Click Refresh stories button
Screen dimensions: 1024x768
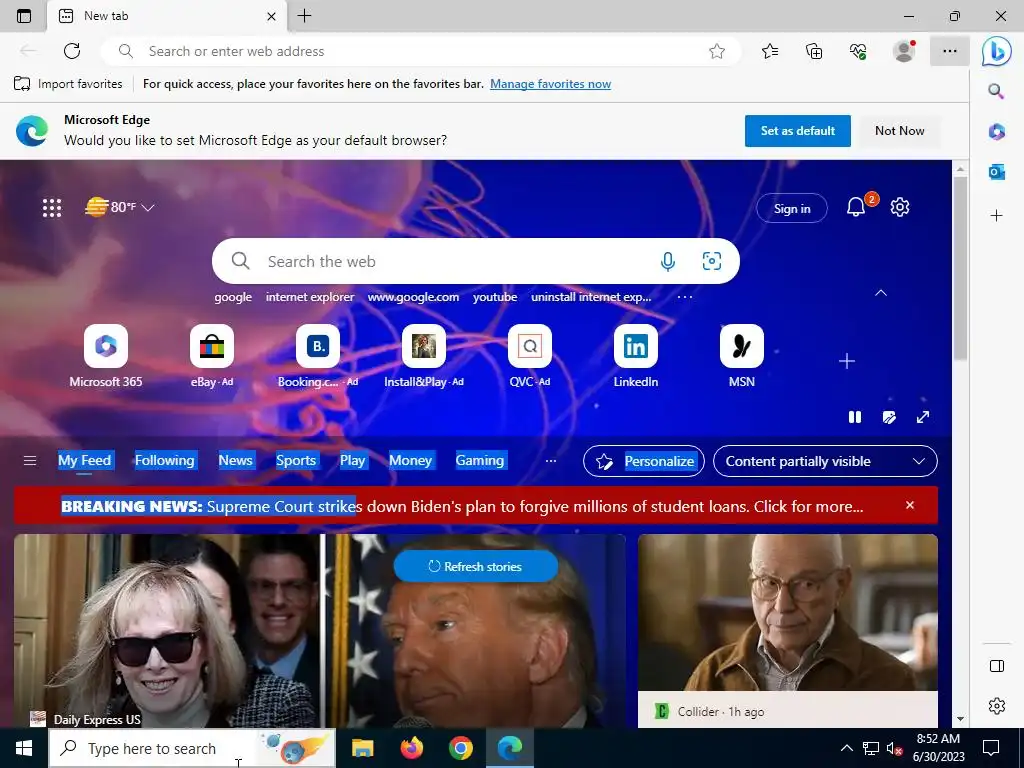click(x=475, y=566)
